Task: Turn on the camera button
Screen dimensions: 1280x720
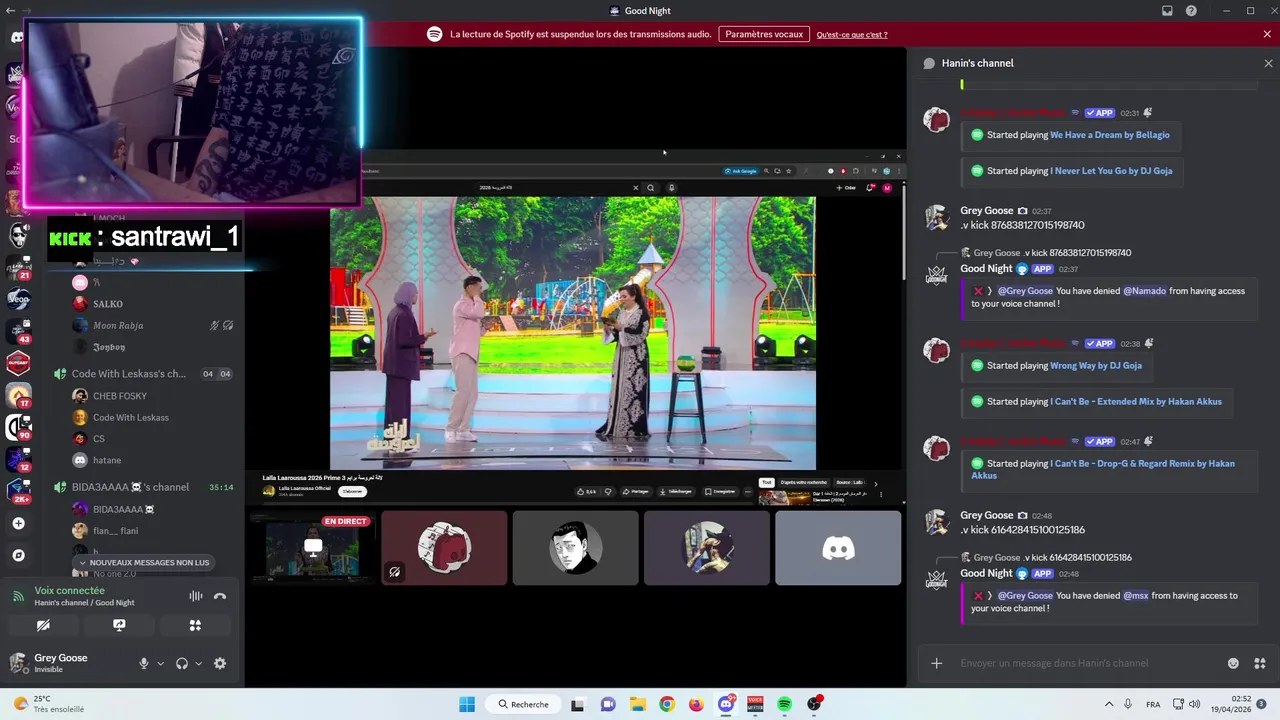Action: tap(43, 625)
